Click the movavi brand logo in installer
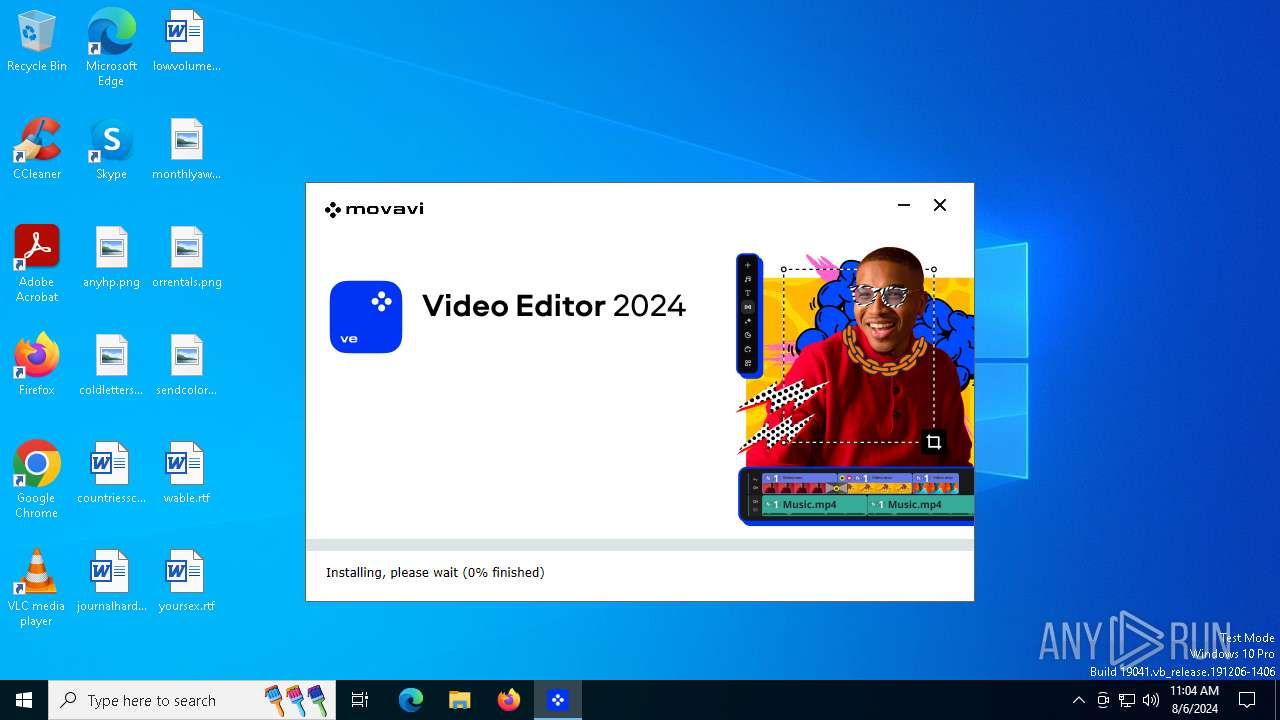This screenshot has height=720, width=1280. [x=374, y=209]
